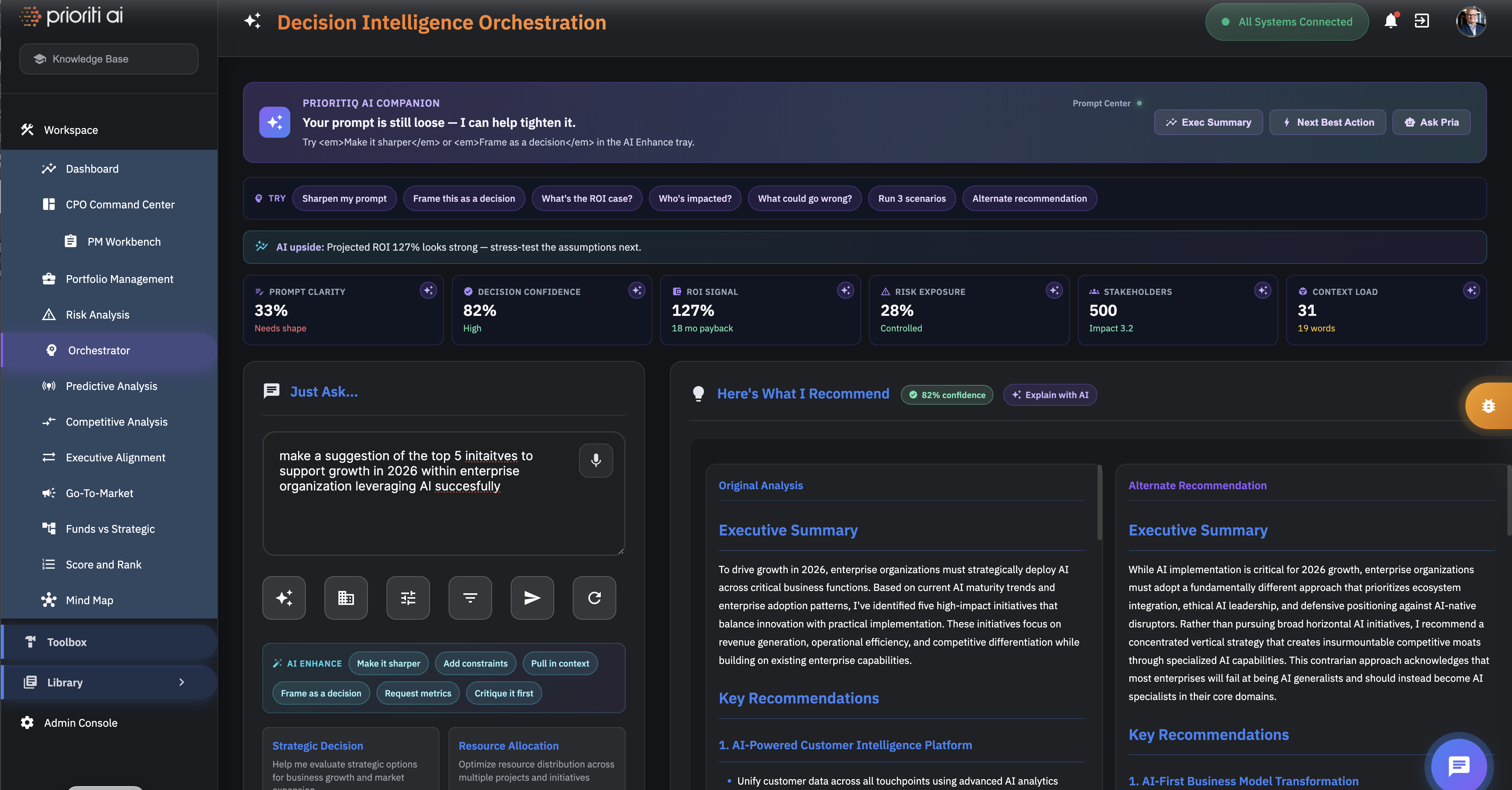Open Go-To-Market in sidebar
Image resolution: width=1512 pixels, height=790 pixels.
coord(109,493)
